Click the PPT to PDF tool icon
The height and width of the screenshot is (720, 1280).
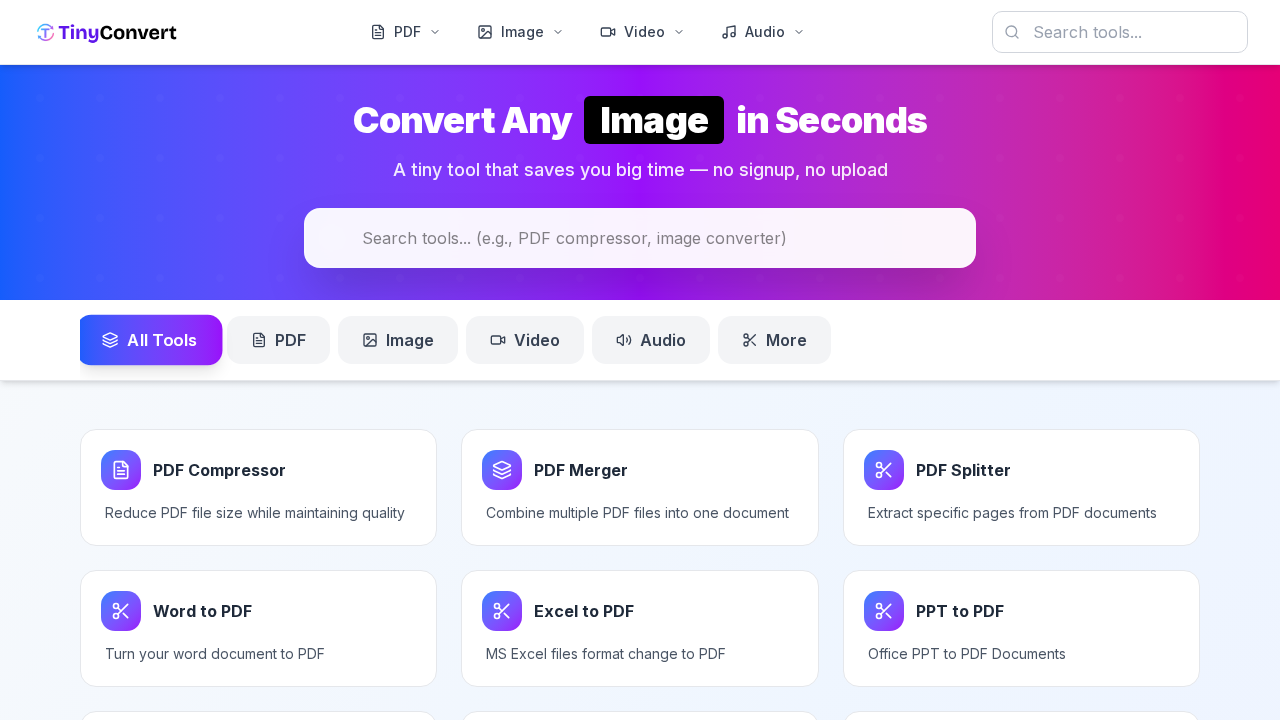(x=883, y=611)
